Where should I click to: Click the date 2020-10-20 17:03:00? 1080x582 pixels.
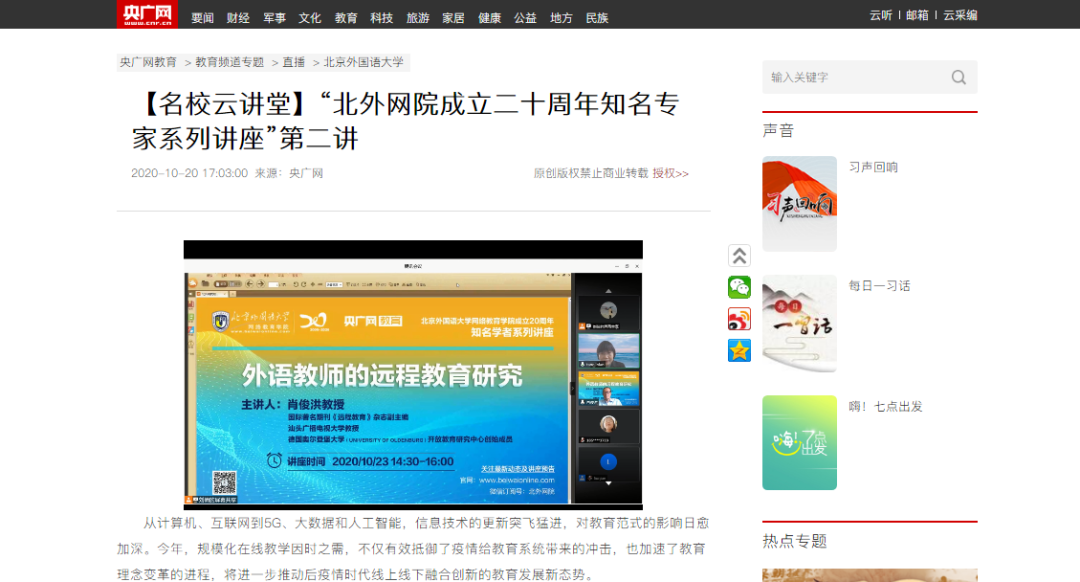[x=189, y=173]
